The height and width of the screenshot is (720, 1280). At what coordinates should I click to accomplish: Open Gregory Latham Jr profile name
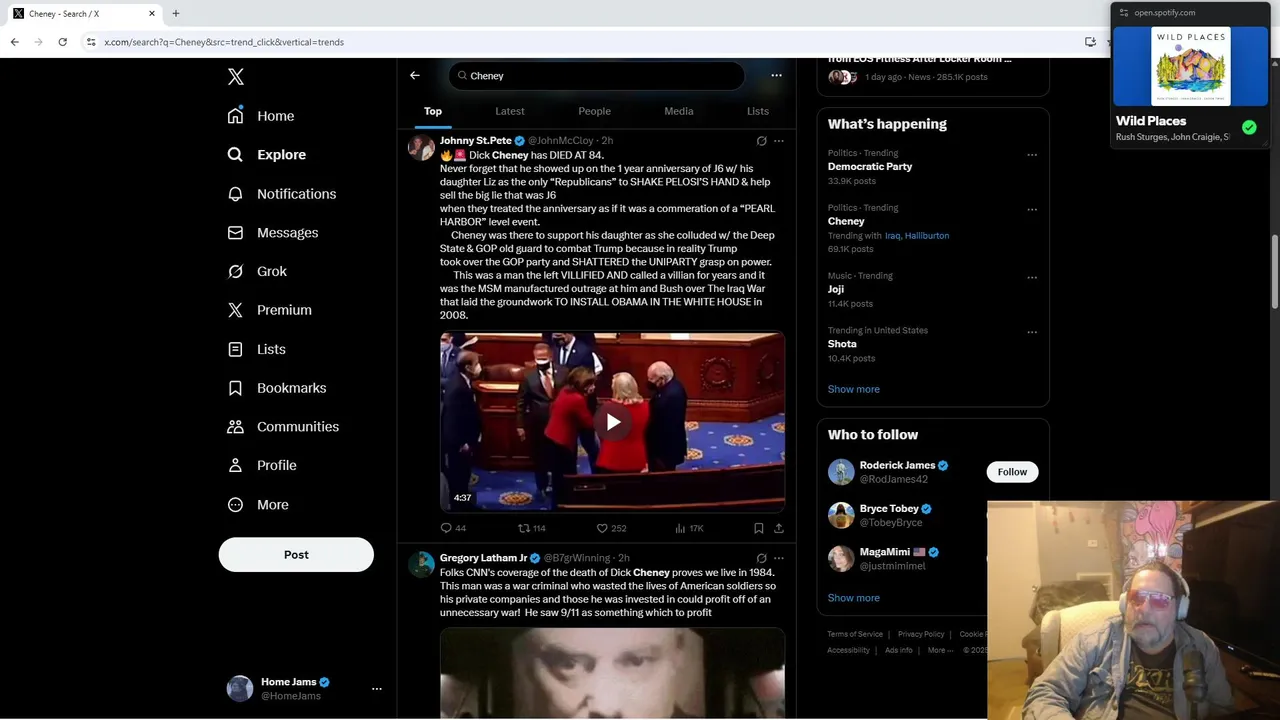(x=483, y=558)
